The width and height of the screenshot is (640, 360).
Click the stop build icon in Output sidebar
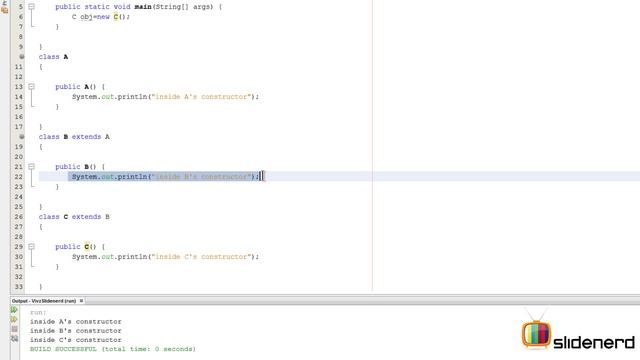14,329
